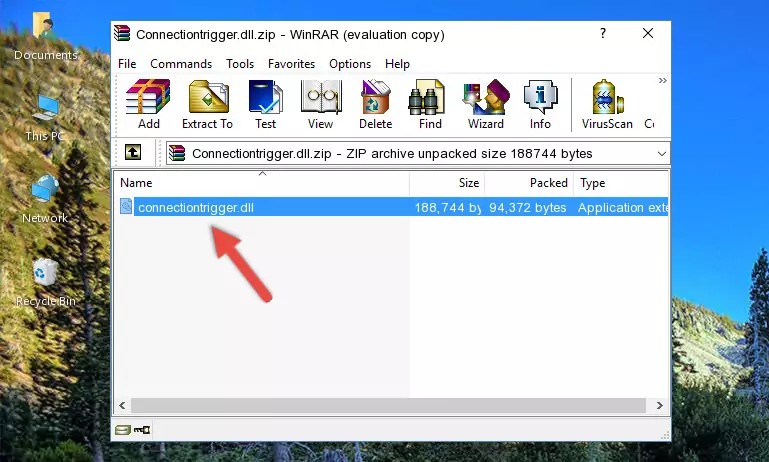769x462 pixels.
Task: Open the Commands menu
Action: pos(181,64)
